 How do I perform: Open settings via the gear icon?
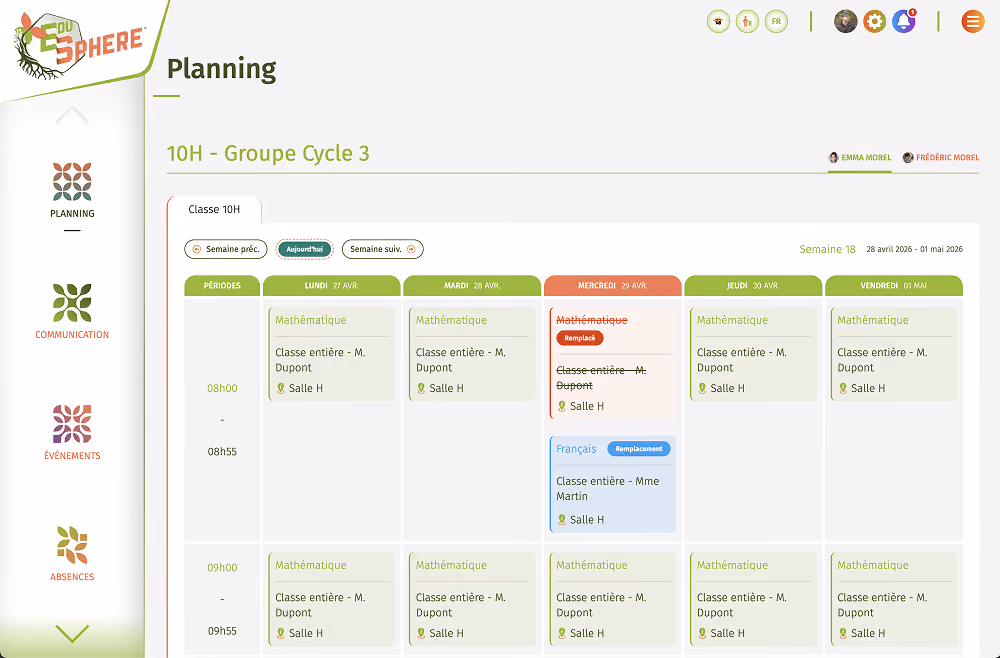pos(874,22)
